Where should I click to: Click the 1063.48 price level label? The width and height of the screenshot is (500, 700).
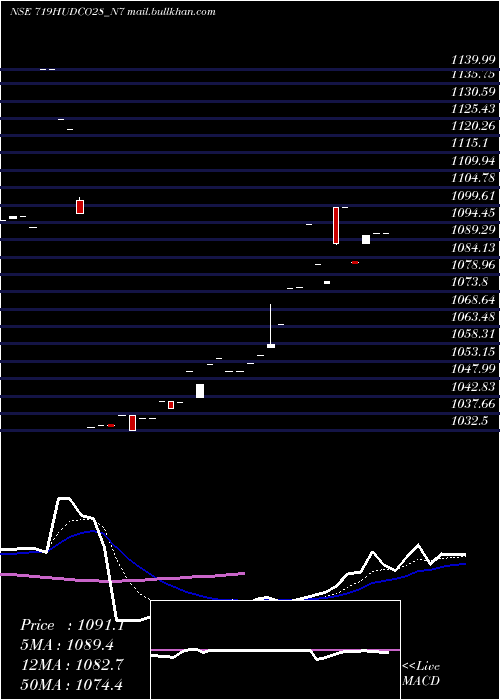click(x=473, y=317)
